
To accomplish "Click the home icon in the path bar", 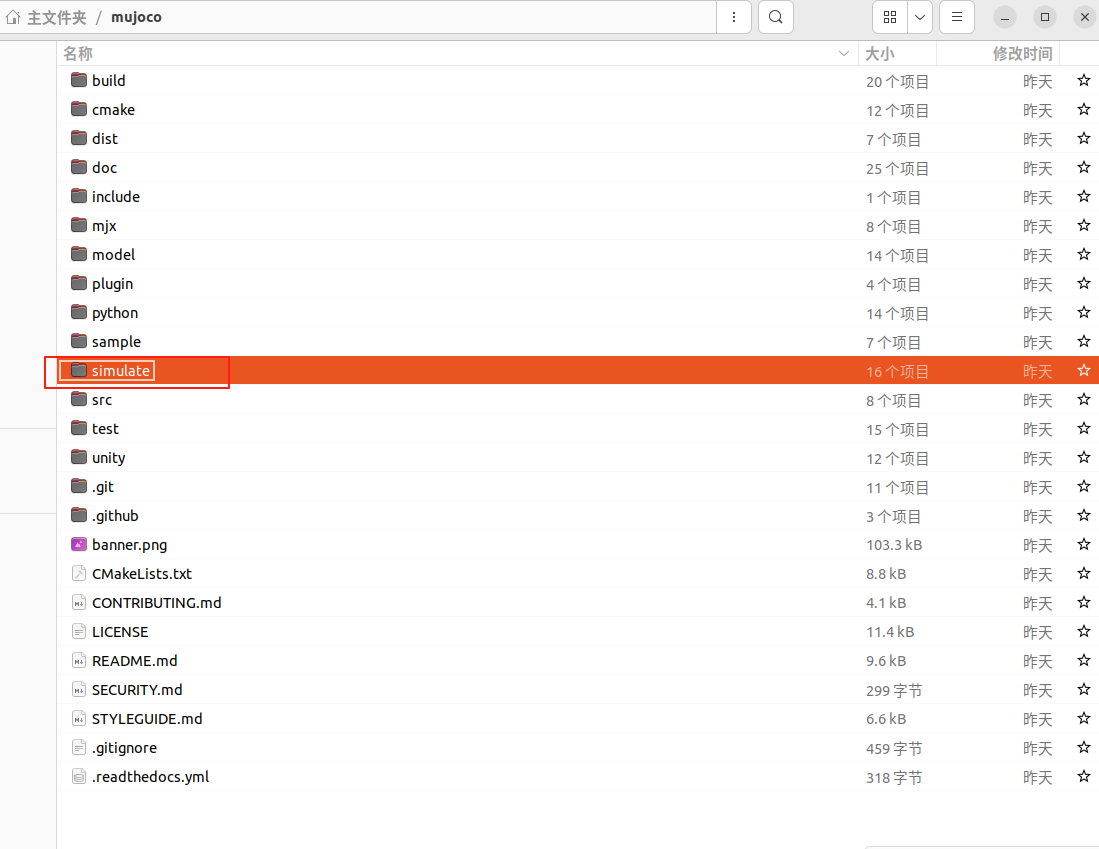I will click(13, 17).
